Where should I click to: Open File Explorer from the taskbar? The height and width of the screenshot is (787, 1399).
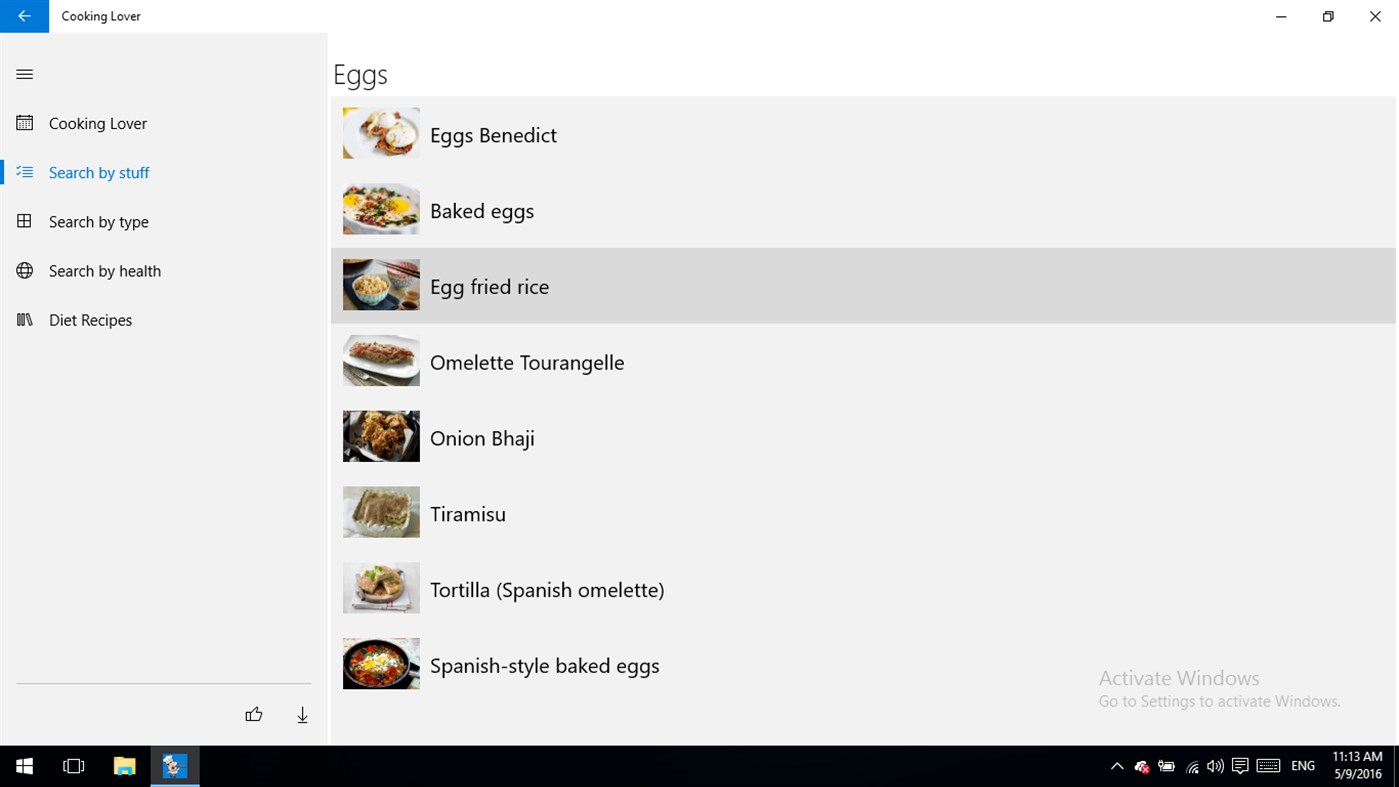(124, 766)
